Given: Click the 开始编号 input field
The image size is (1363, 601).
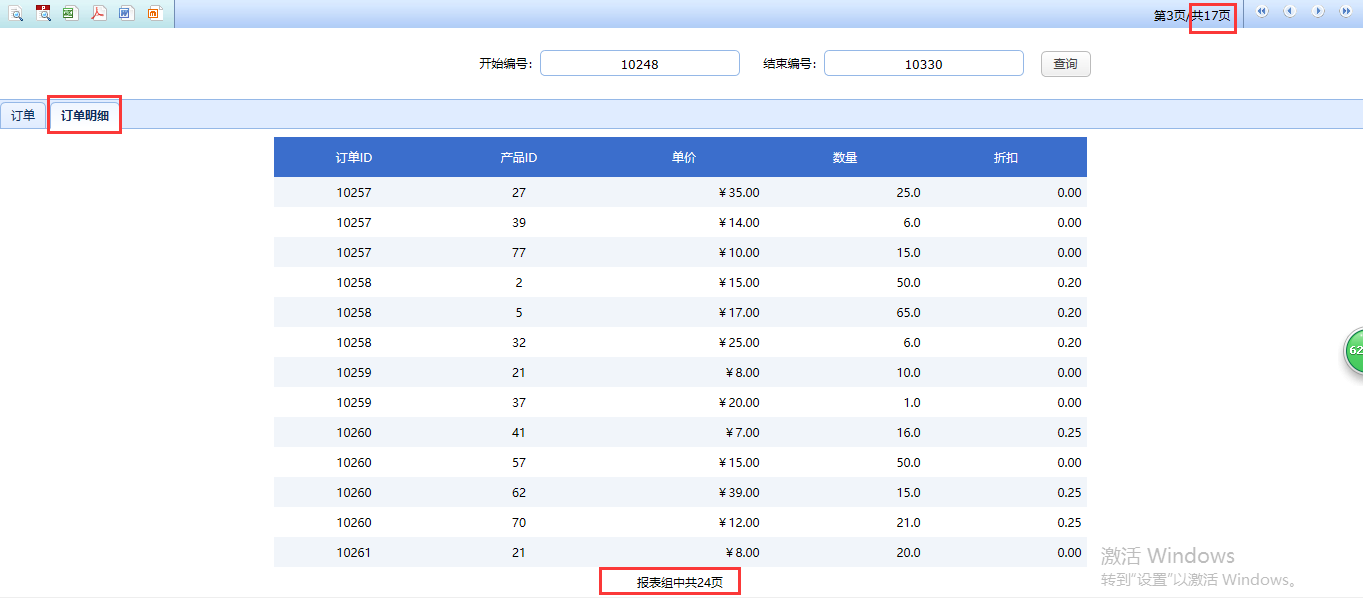Looking at the screenshot, I should tap(639, 64).
